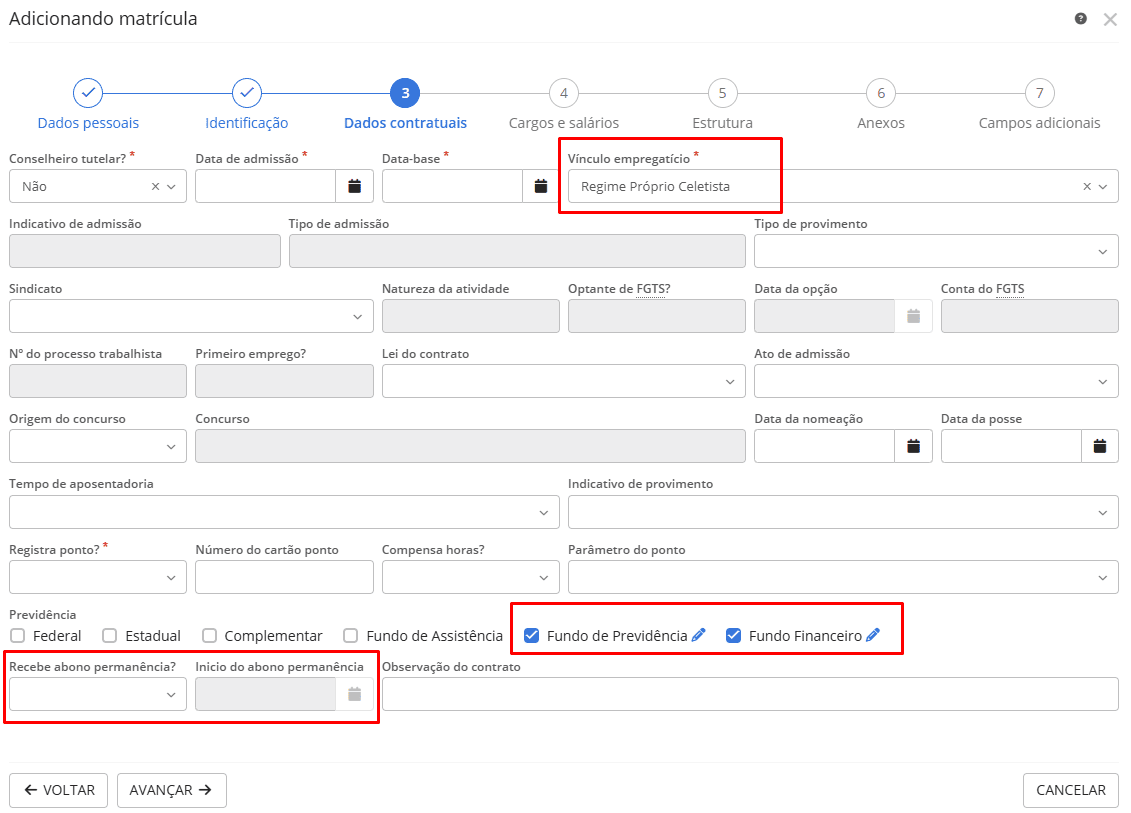Edit Fundo Financeiro with pencil icon
The image size is (1131, 813).
point(873,635)
